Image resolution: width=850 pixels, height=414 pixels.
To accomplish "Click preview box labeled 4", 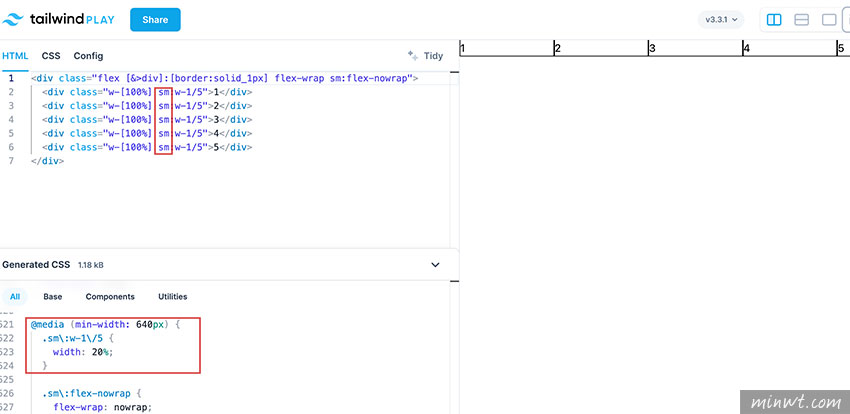I will click(789, 48).
